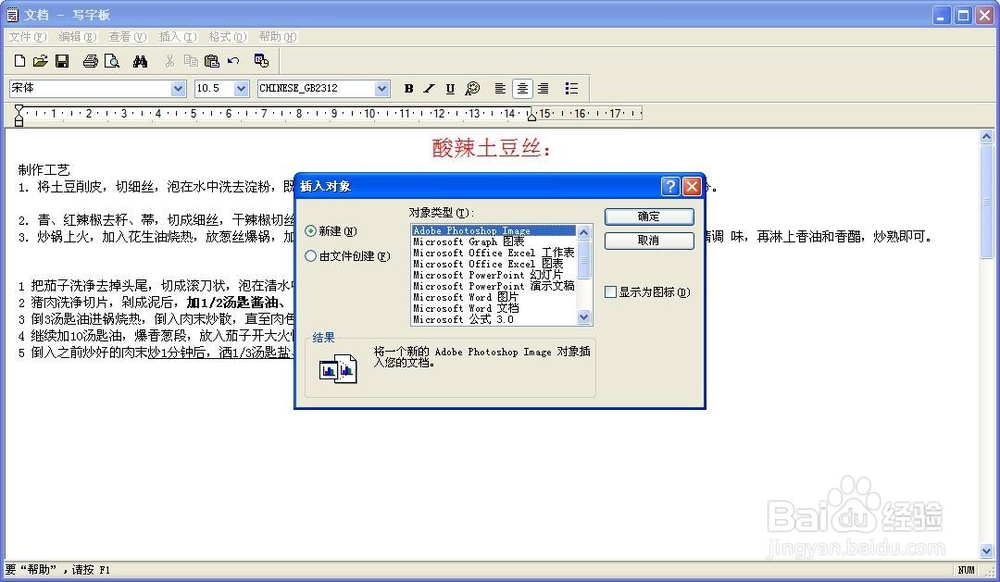Image resolution: width=1000 pixels, height=582 pixels.
Task: Click the object type list scroll-down arrow
Action: pos(584,317)
